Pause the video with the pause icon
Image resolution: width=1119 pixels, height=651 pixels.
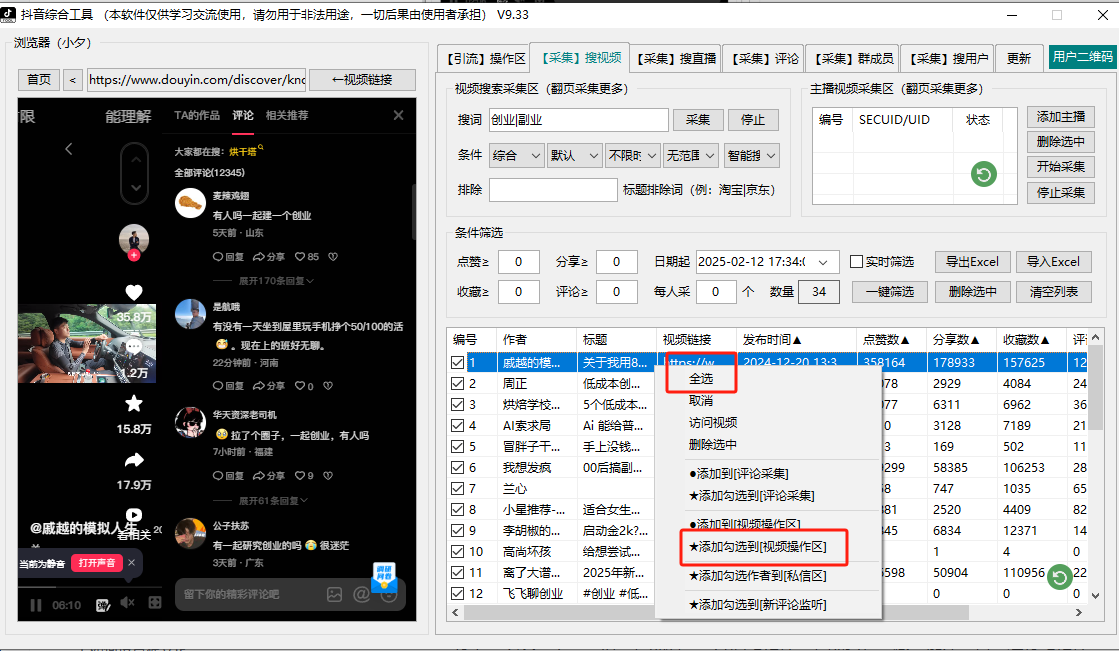pos(36,604)
